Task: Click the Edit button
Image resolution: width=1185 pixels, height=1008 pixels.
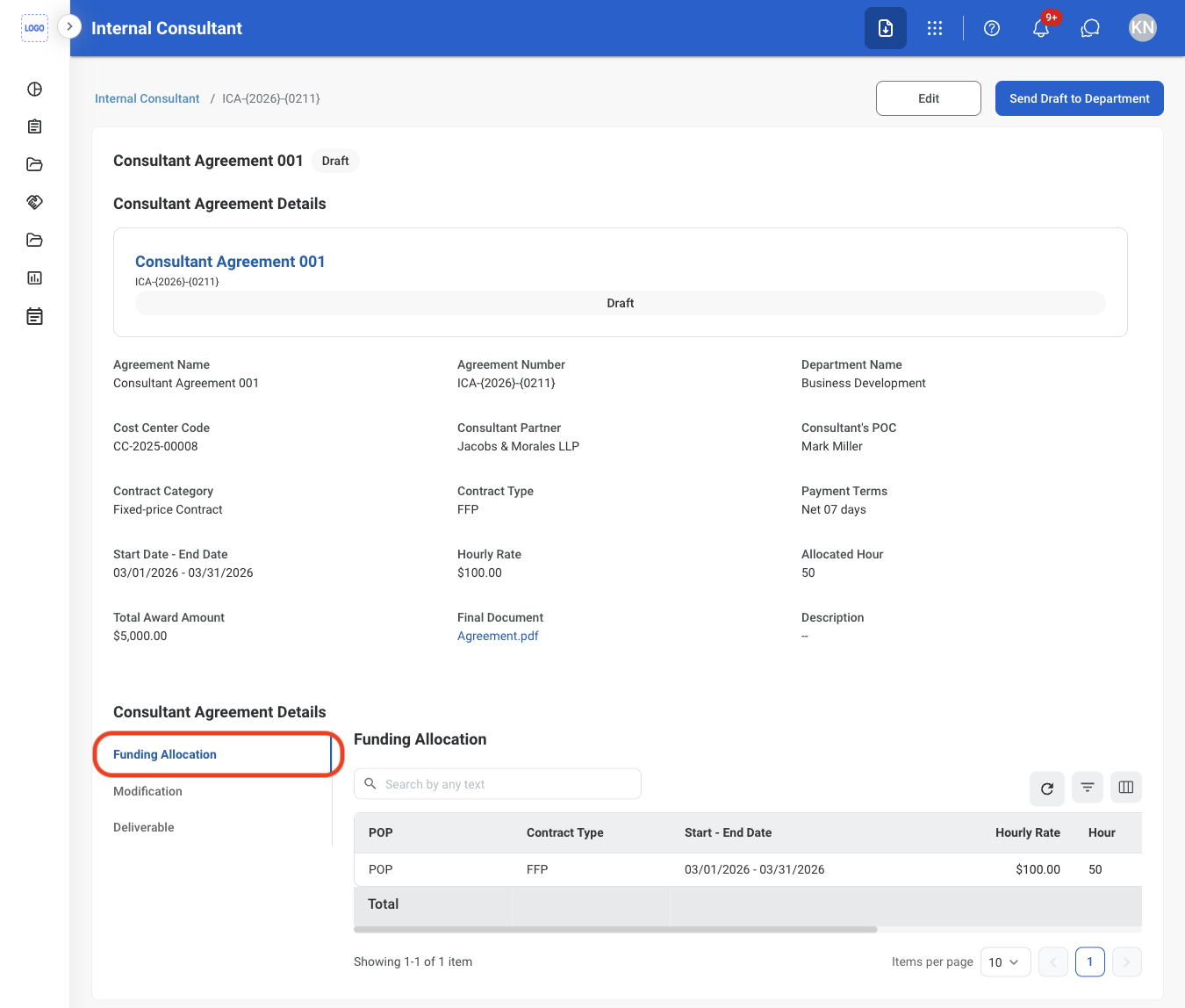Action: coord(929,98)
